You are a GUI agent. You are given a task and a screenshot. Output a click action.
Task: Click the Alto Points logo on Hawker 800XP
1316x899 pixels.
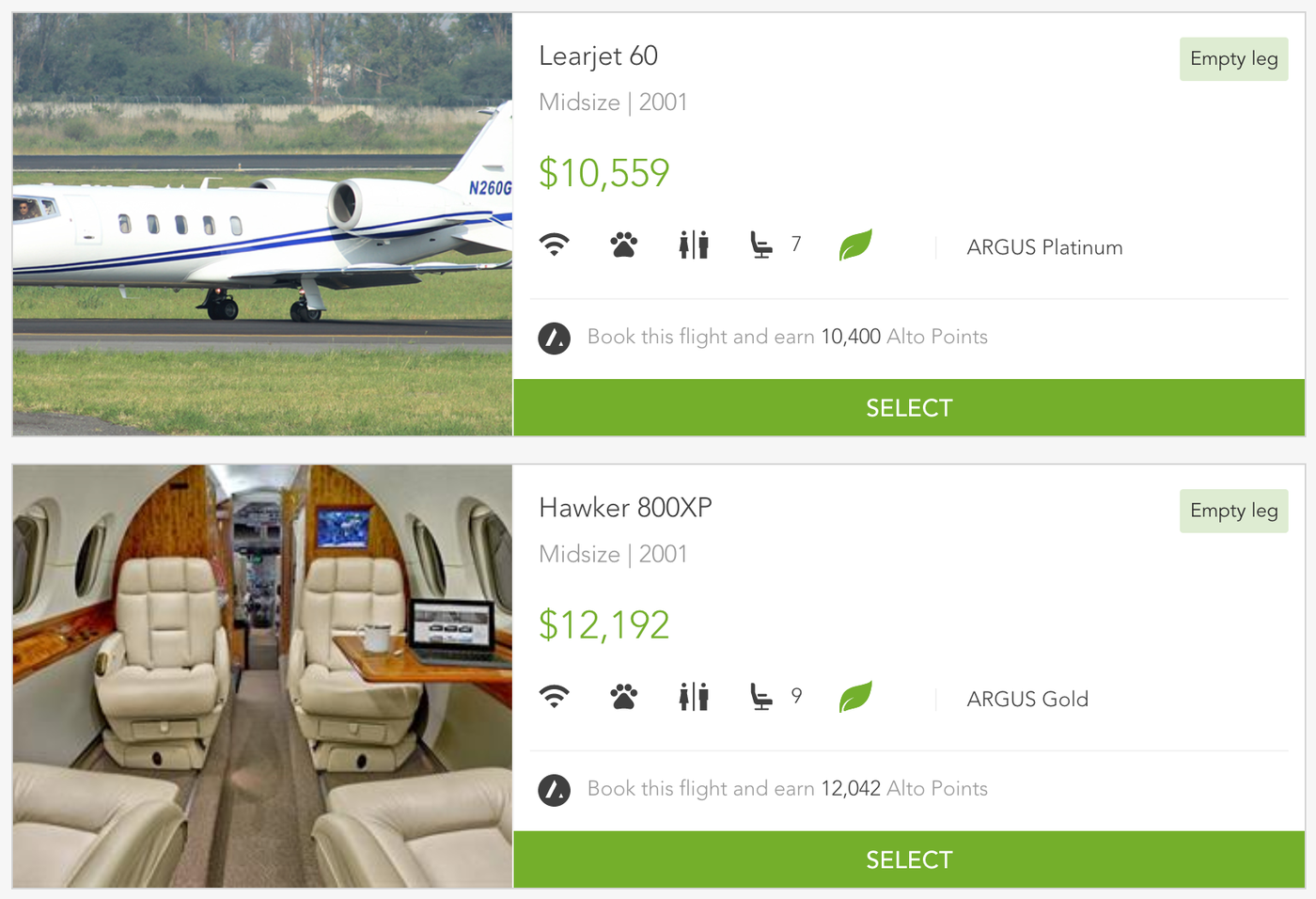pos(555,790)
